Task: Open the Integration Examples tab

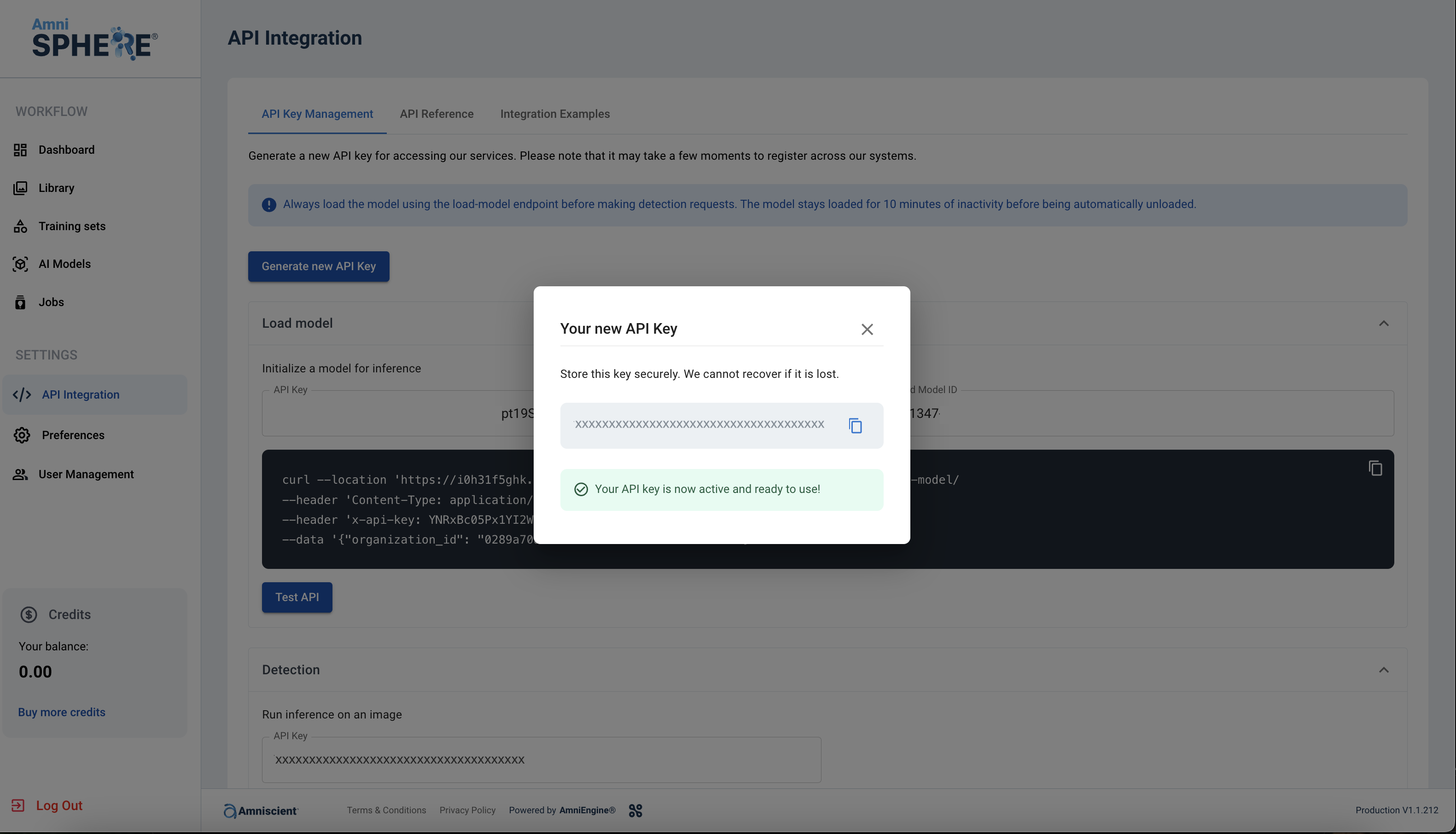Action: [554, 114]
